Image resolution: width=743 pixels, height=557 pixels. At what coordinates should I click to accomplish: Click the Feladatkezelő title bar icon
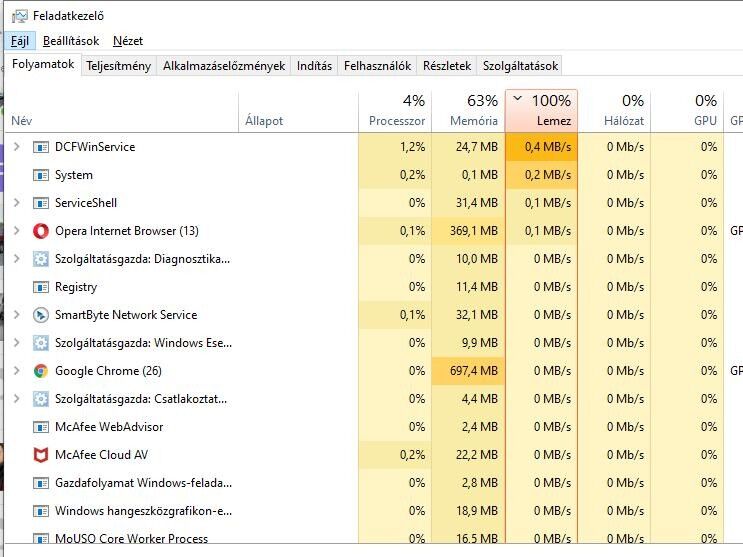coord(19,16)
